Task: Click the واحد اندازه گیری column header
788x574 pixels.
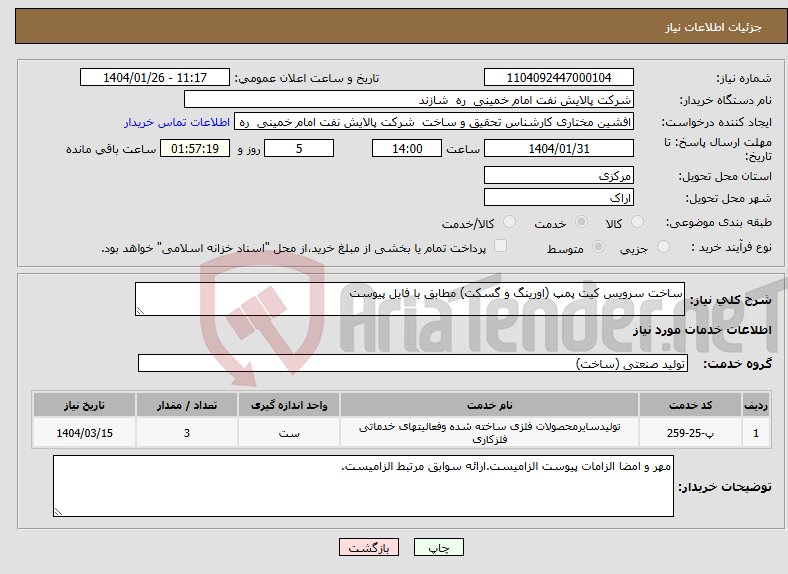Action: click(289, 405)
